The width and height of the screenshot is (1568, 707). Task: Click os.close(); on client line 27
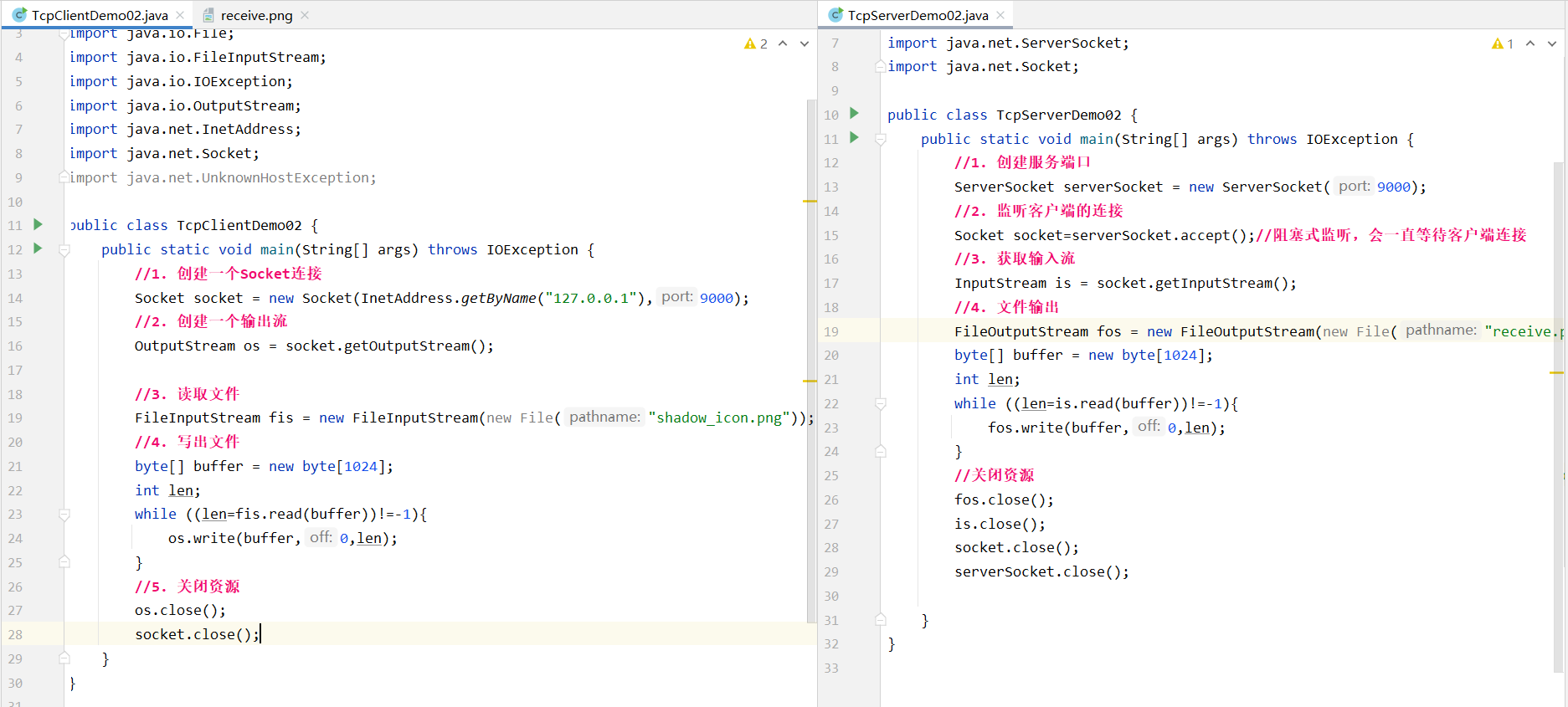point(180,610)
